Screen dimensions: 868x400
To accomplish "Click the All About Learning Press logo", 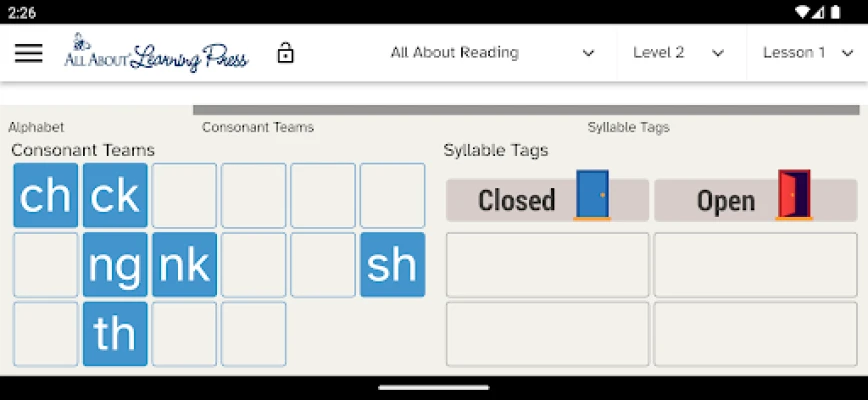I will [x=156, y=53].
